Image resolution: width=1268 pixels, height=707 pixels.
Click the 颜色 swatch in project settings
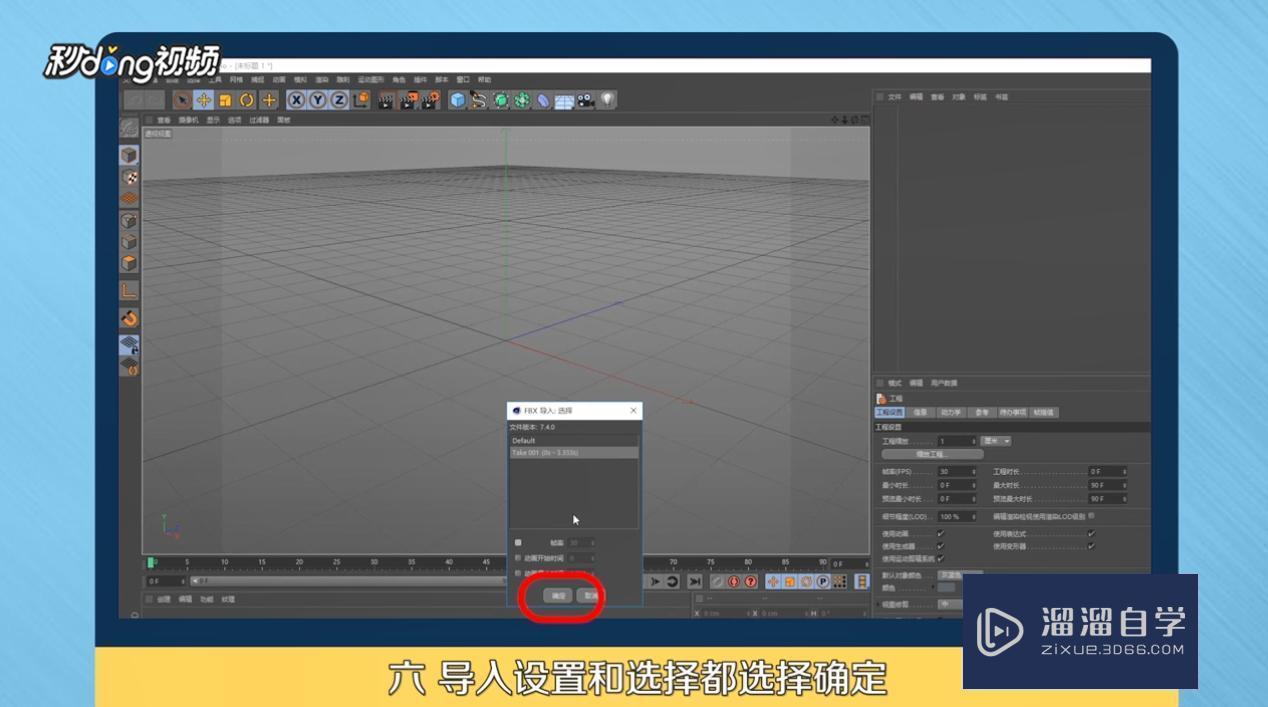(x=946, y=587)
